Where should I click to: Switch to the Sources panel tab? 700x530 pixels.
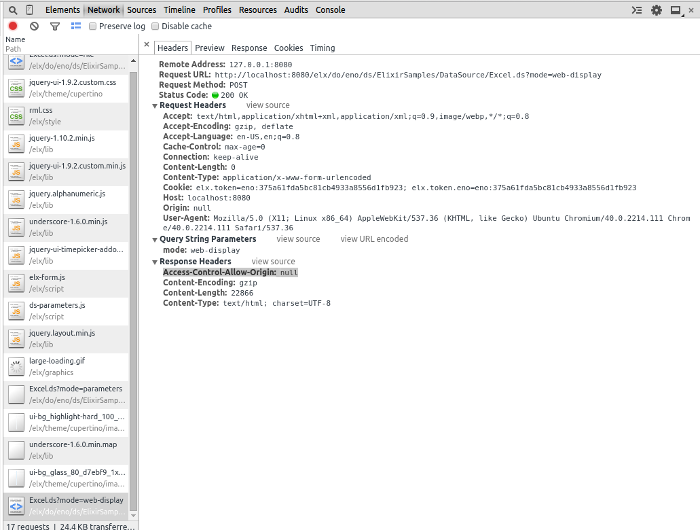[x=141, y=9]
